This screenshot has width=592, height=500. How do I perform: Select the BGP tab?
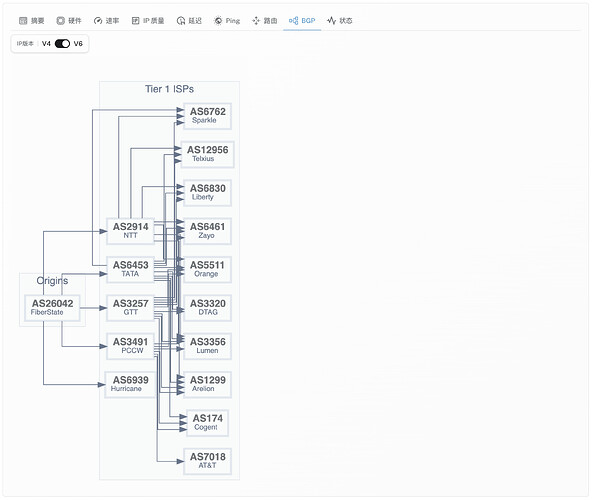click(302, 21)
